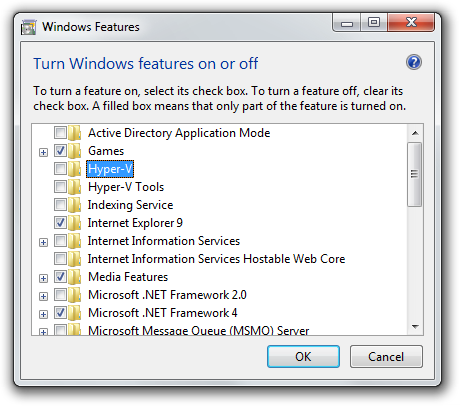The image size is (460, 406).
Task: Click the Media Features folder icon
Action: [x=75, y=277]
